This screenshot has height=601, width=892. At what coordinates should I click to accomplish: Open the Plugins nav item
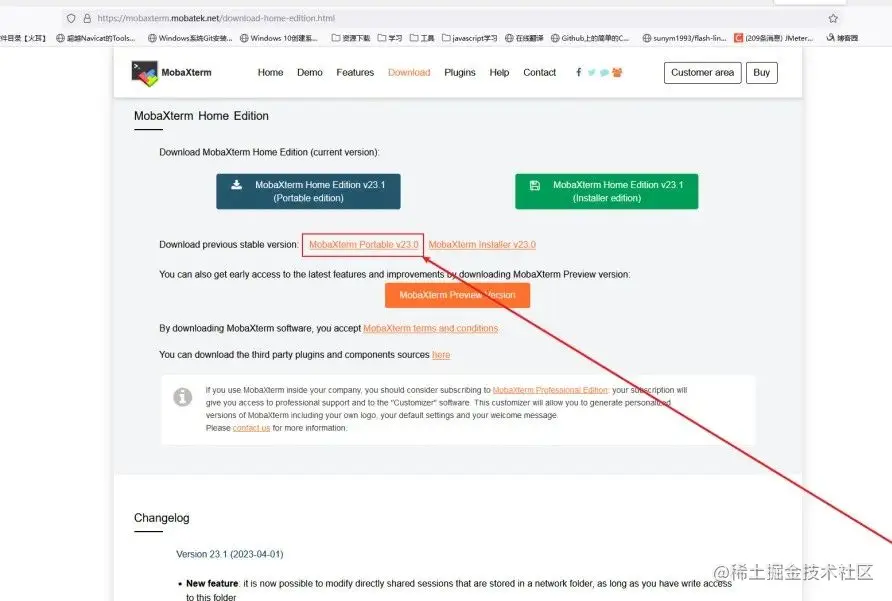click(x=460, y=72)
